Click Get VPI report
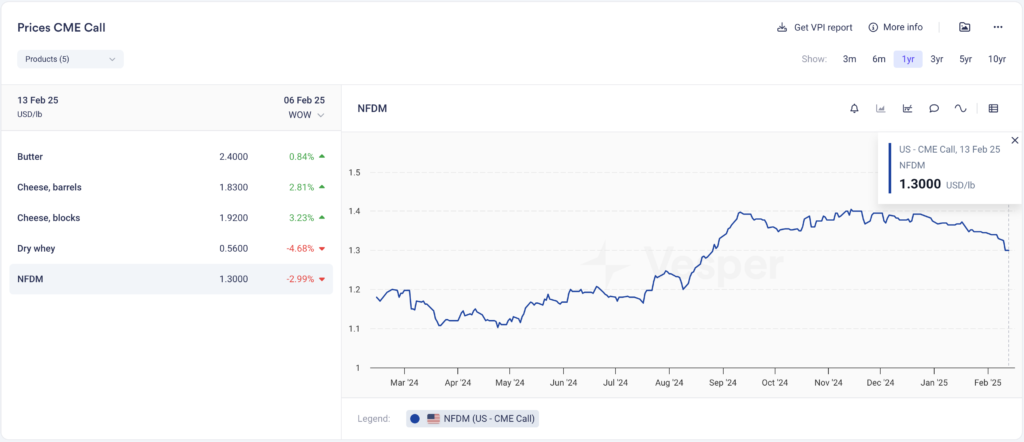 pyautogui.click(x=814, y=27)
